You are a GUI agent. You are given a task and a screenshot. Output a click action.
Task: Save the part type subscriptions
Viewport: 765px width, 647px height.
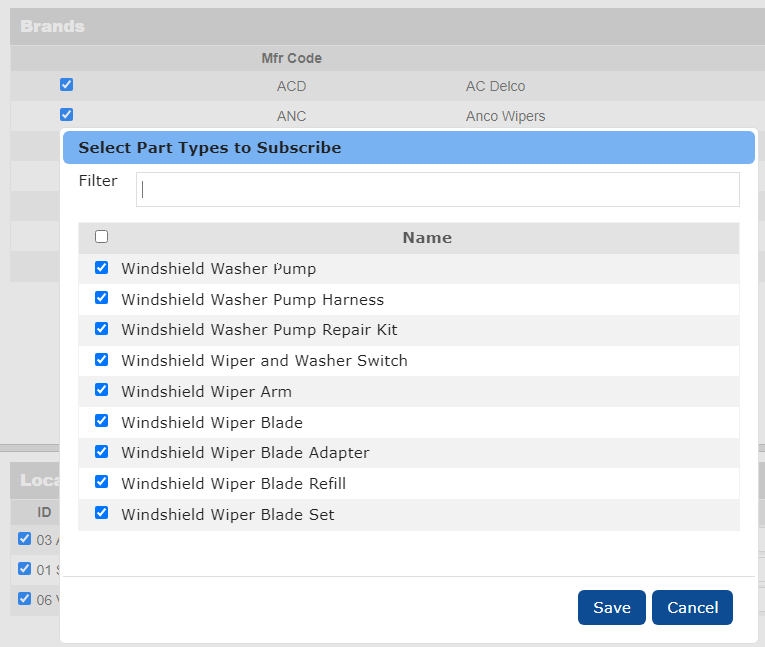coord(611,607)
